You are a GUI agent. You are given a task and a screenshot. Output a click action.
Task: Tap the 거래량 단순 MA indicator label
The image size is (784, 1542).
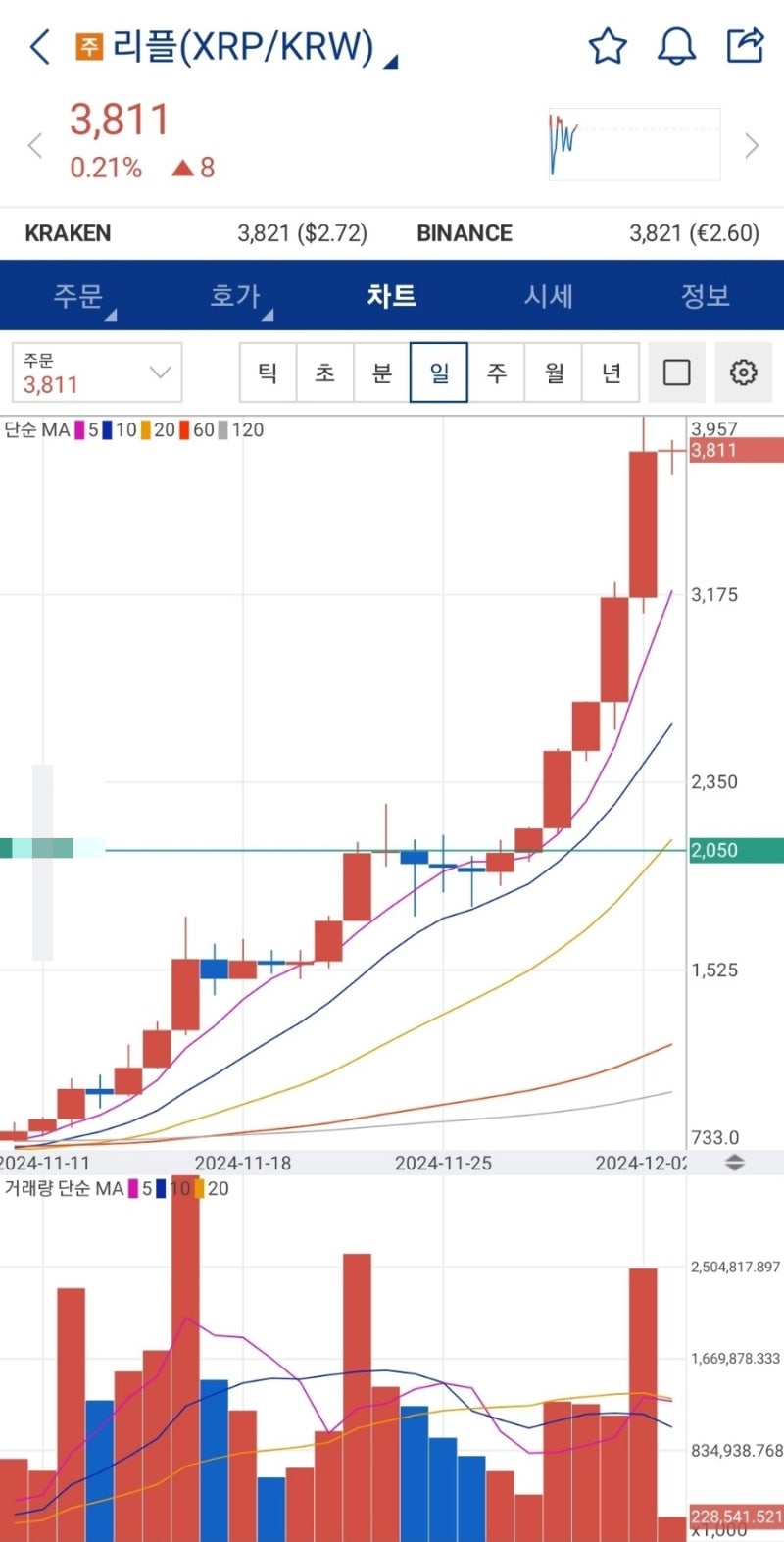click(x=64, y=1188)
